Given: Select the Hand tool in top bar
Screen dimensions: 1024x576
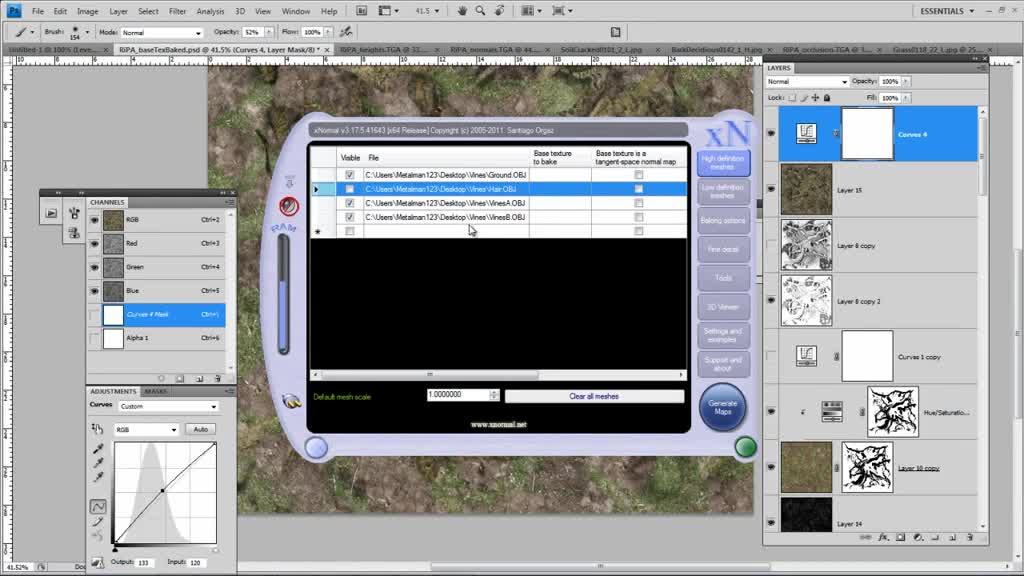Looking at the screenshot, I should 462,10.
